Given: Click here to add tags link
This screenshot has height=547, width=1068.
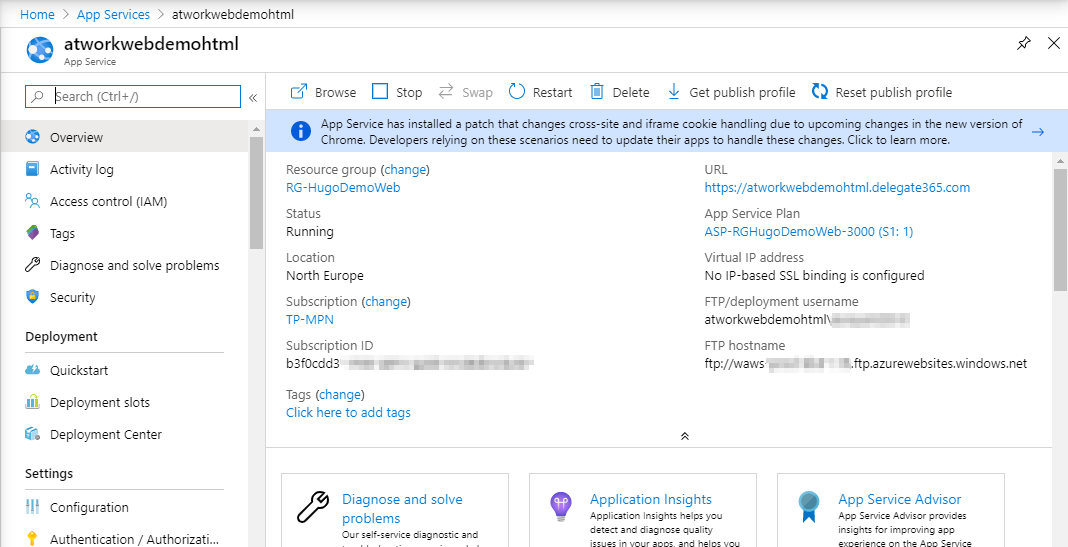Looking at the screenshot, I should click(x=348, y=413).
